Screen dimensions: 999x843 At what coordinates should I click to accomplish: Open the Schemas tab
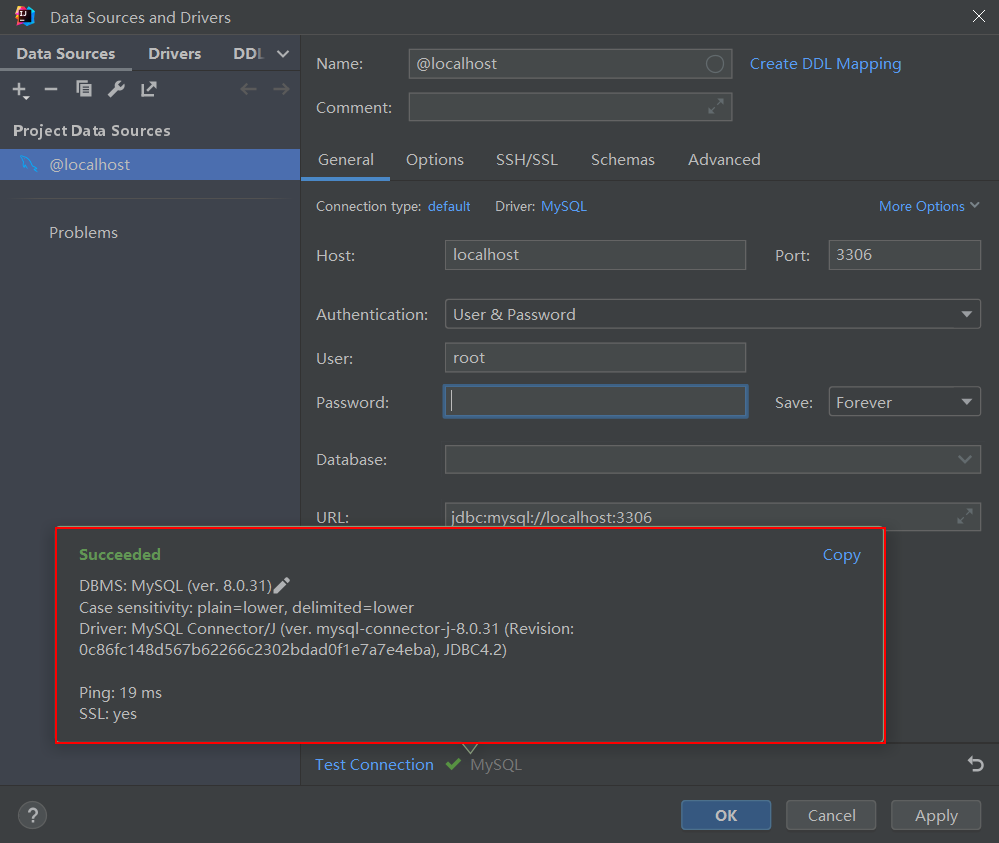622,159
